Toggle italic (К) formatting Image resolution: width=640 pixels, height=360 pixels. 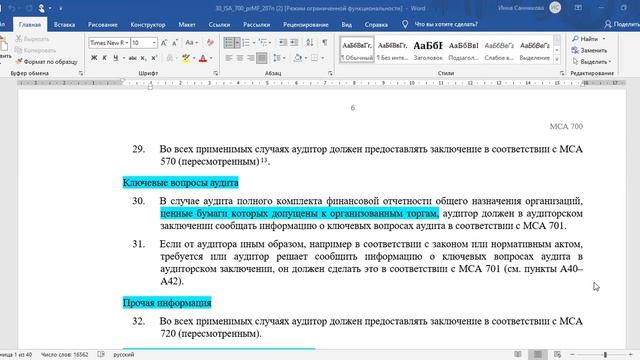pos(104,58)
